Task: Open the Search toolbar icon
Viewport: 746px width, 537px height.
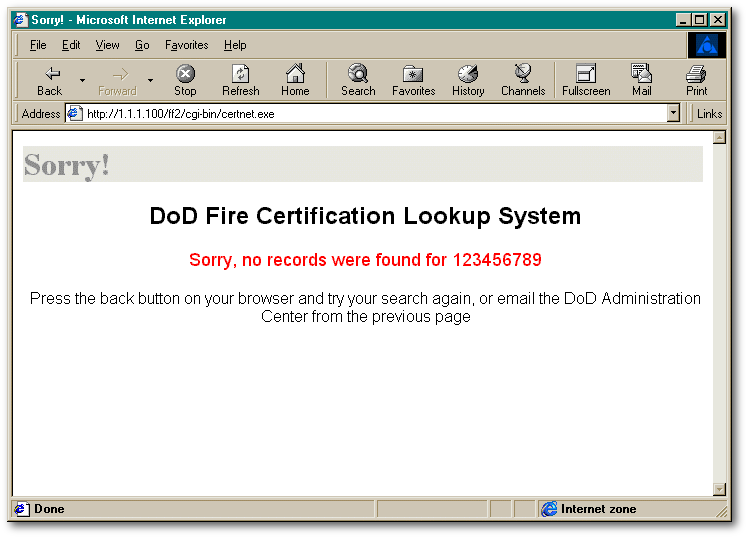Action: pos(358,80)
